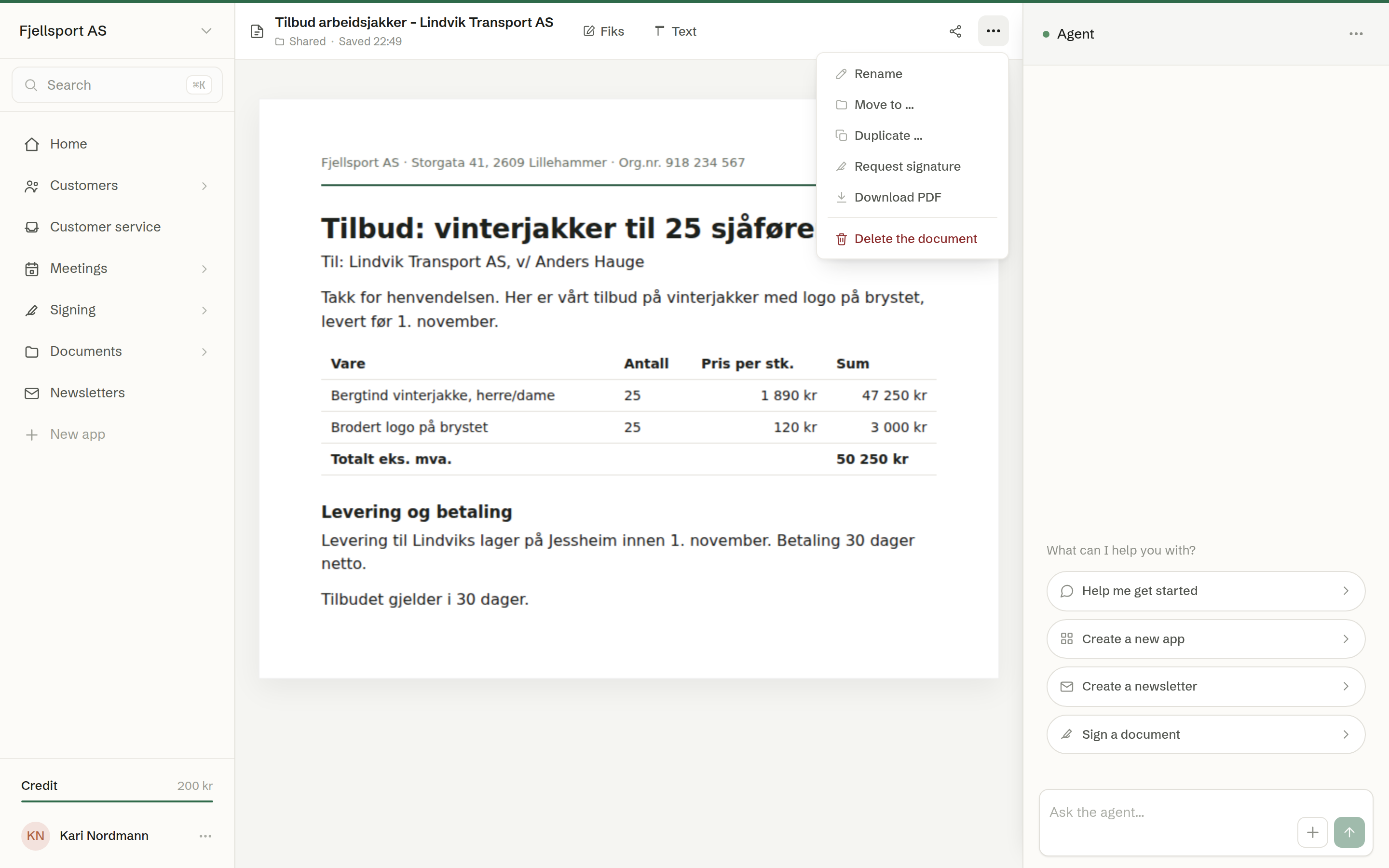Click the Text button in the header
Viewport: 1389px width, 868px height.
tap(676, 31)
